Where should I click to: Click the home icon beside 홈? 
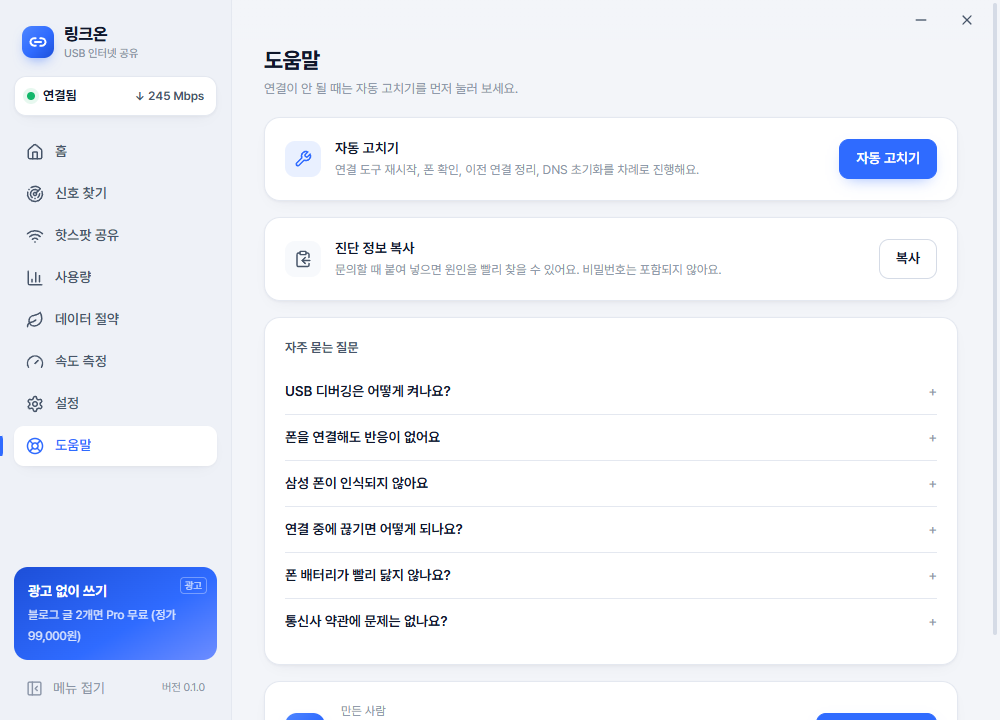[35, 151]
